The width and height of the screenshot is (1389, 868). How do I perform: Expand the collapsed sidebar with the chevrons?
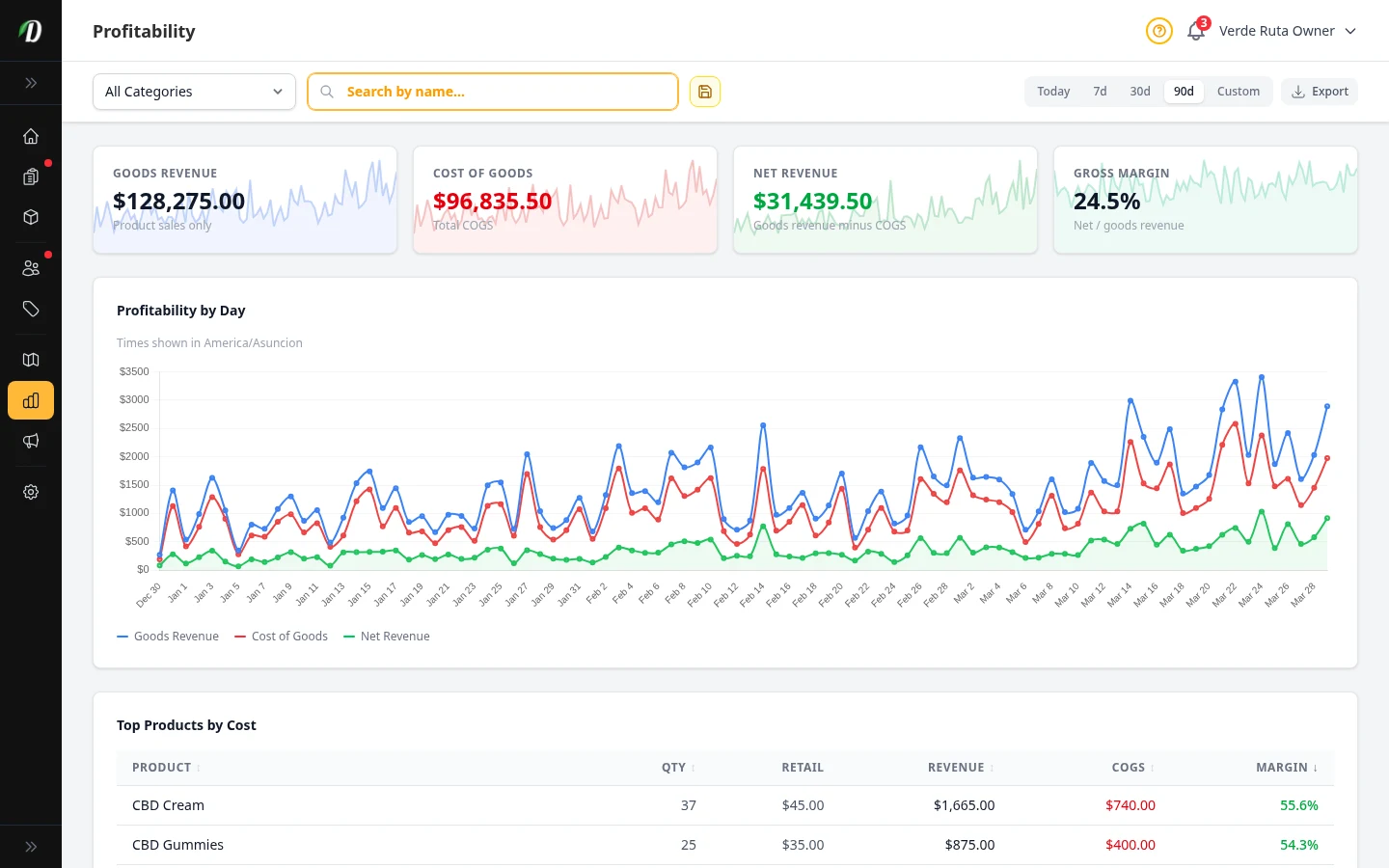click(x=31, y=82)
